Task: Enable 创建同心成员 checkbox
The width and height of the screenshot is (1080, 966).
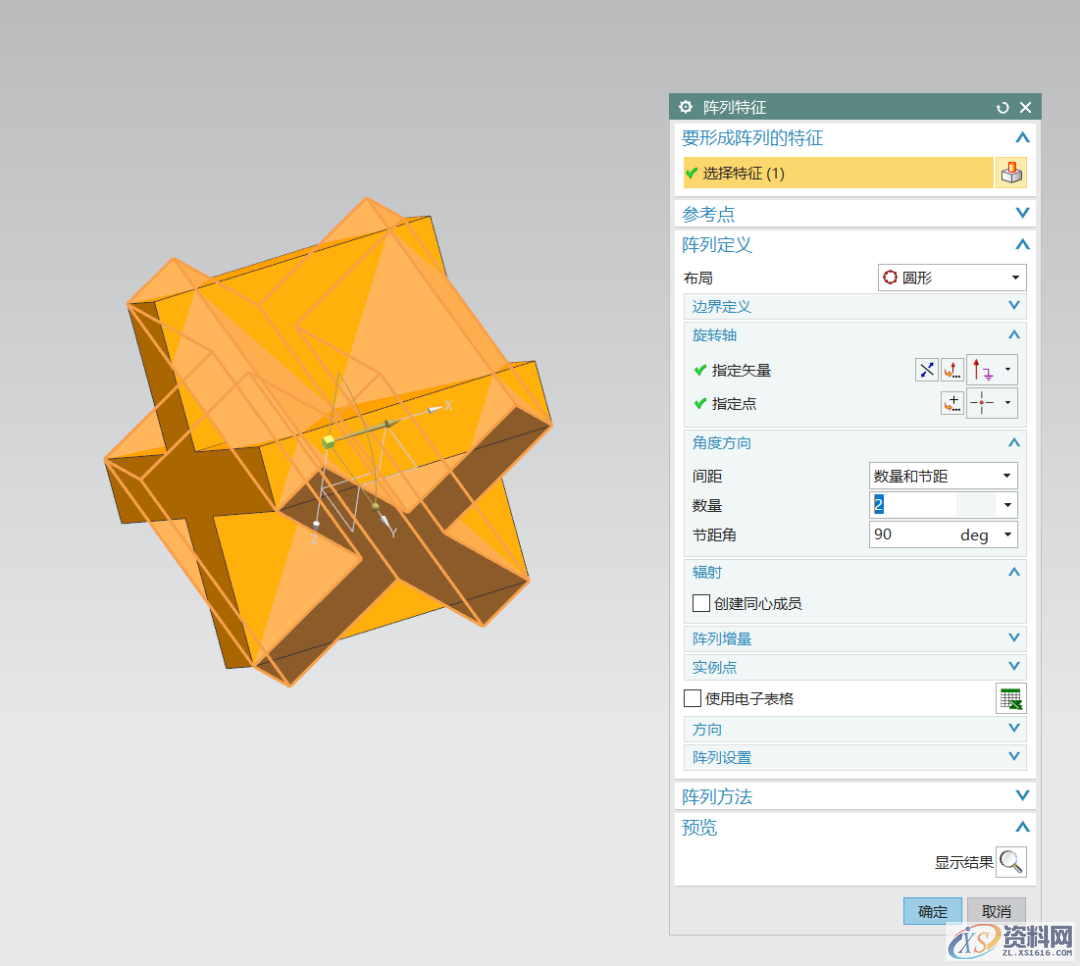Action: tap(701, 603)
